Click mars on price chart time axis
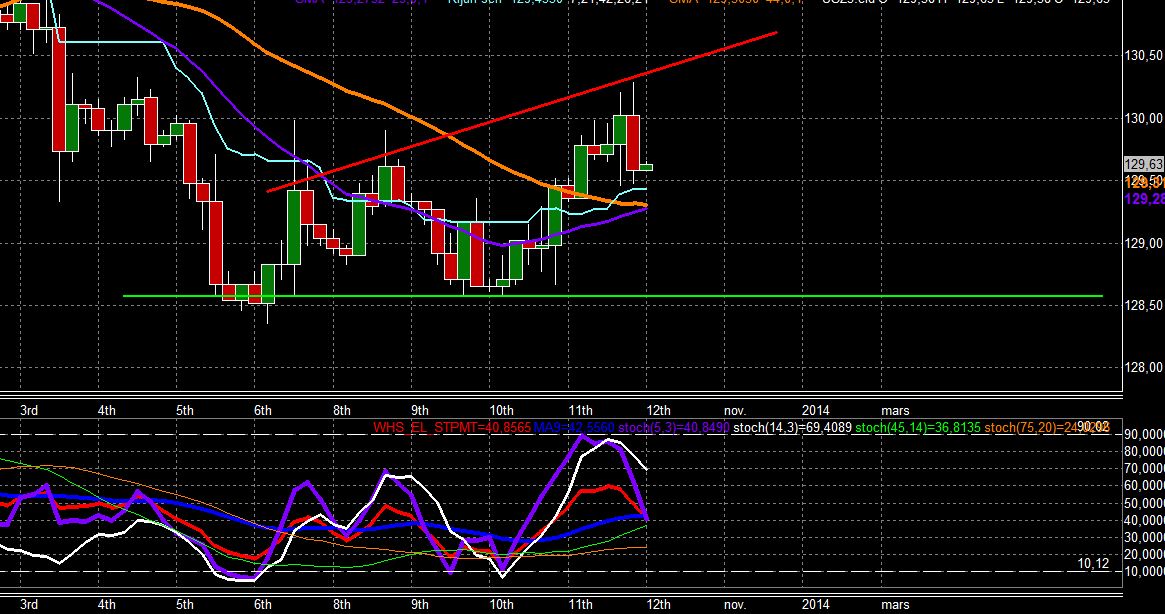This screenshot has width=1165, height=614. click(x=895, y=410)
